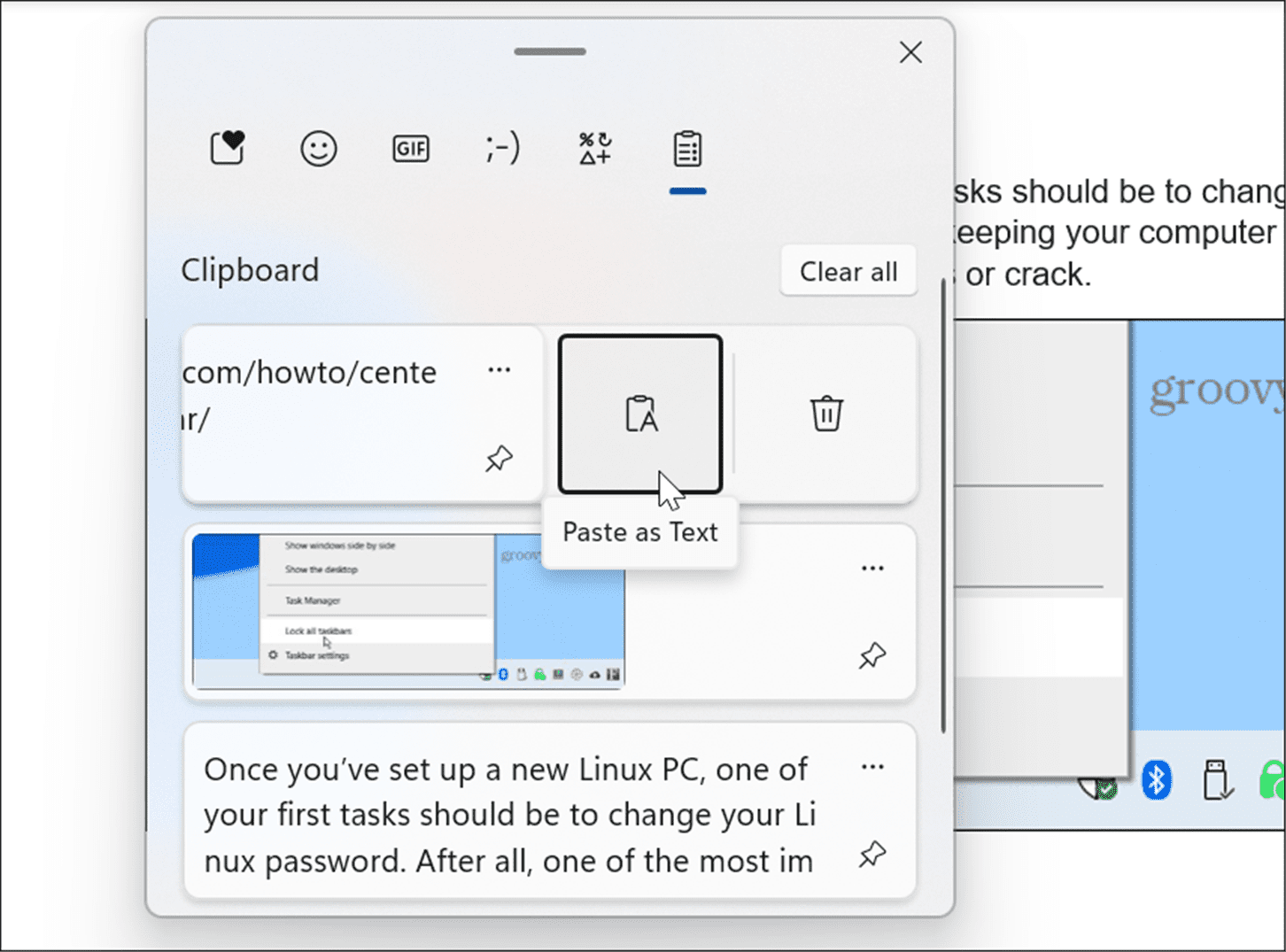Click the USB device tray icon

click(x=1217, y=780)
